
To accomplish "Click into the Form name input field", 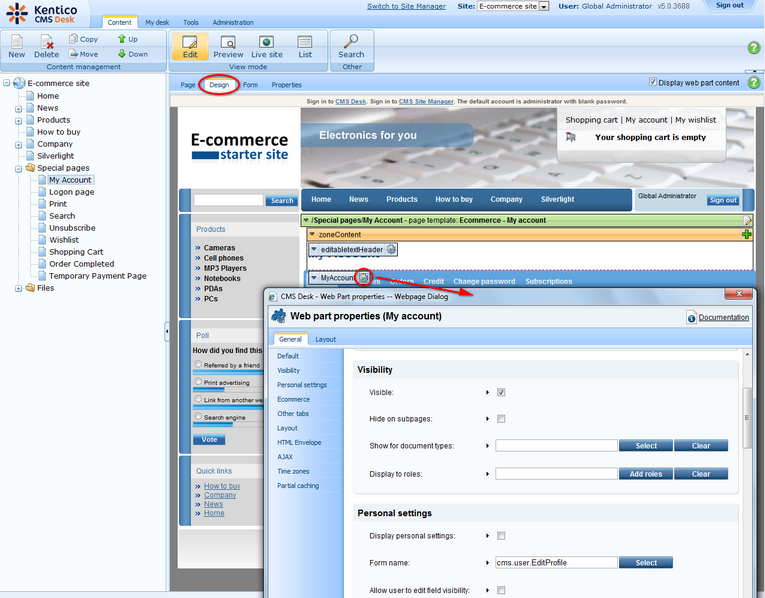I will click(556, 562).
